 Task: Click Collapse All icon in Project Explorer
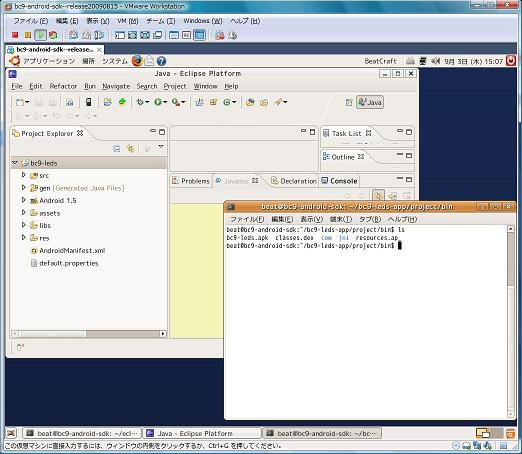click(116, 148)
